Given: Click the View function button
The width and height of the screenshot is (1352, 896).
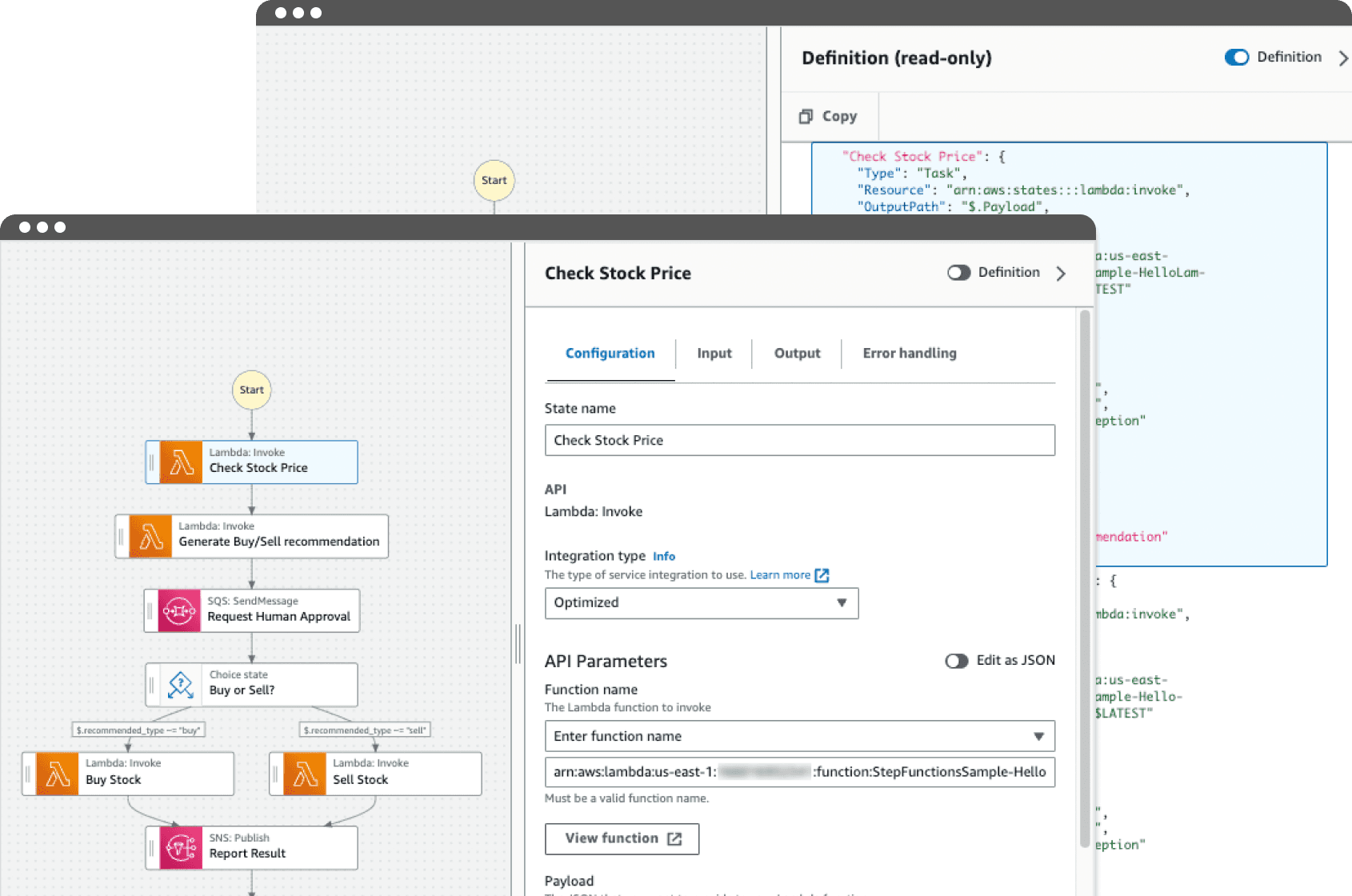Looking at the screenshot, I should point(622,838).
